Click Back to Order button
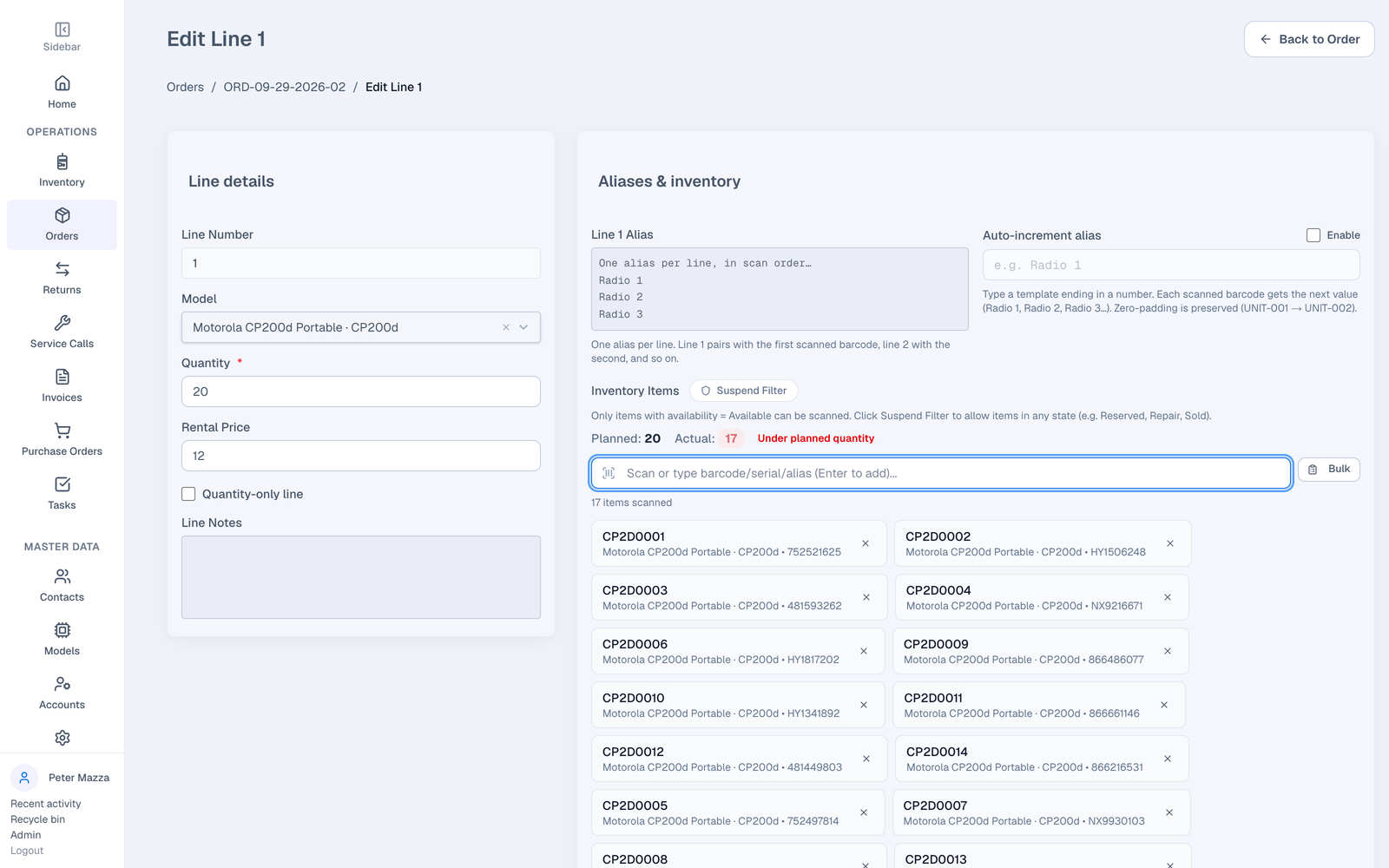This screenshot has height=868, width=1389. click(1309, 39)
